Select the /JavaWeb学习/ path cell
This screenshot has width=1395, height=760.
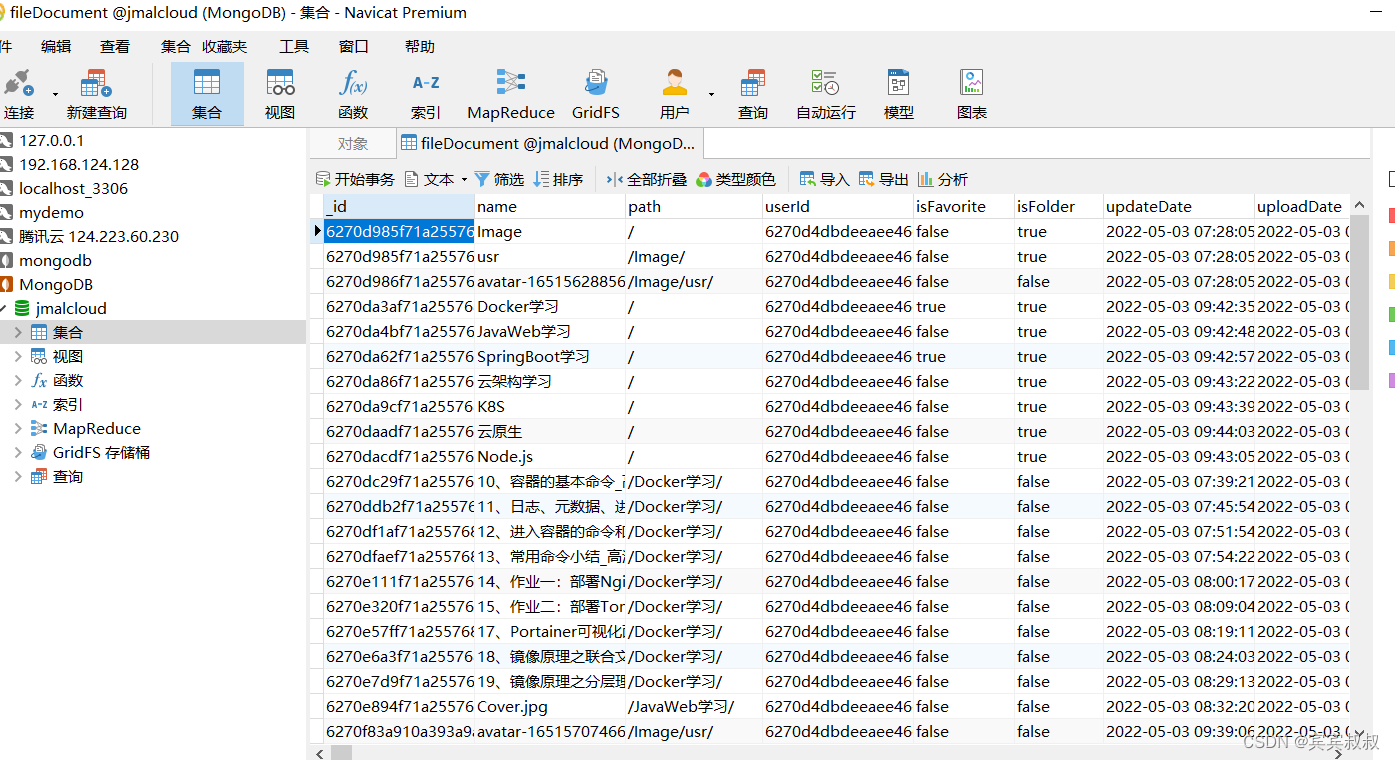point(694,706)
